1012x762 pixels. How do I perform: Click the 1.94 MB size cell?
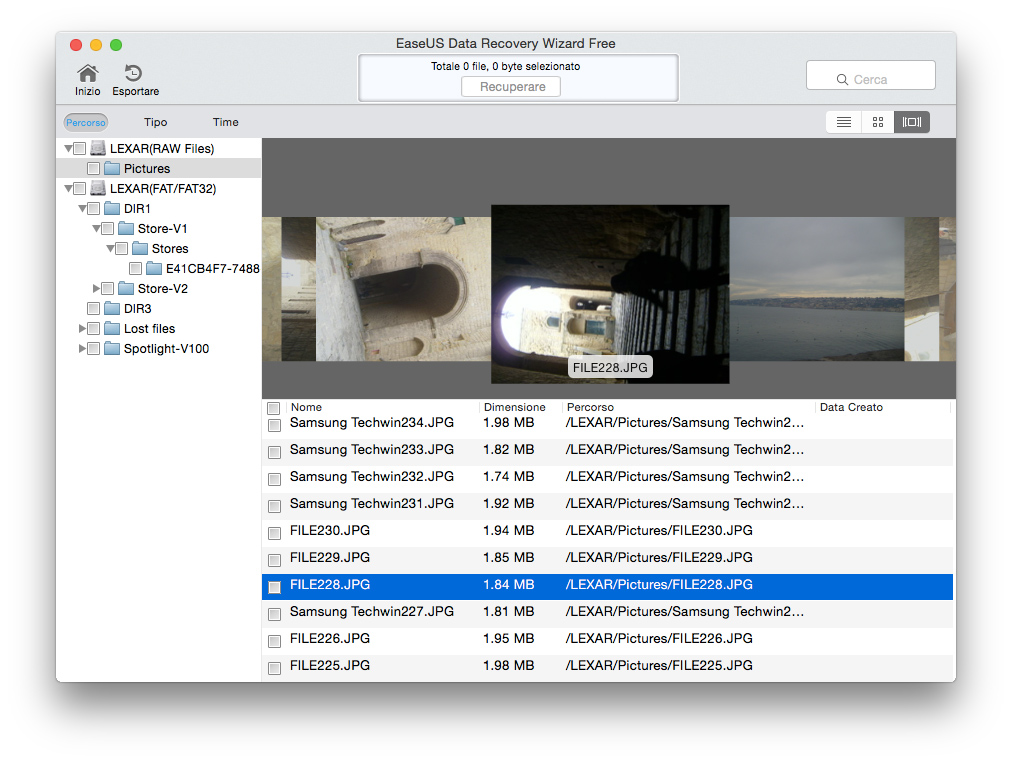click(x=509, y=530)
